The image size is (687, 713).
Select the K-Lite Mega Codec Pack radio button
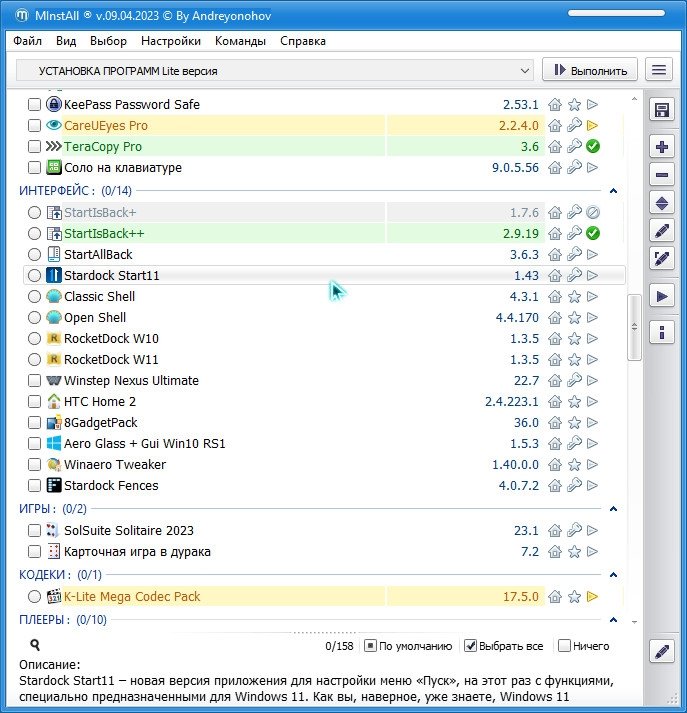point(34,596)
